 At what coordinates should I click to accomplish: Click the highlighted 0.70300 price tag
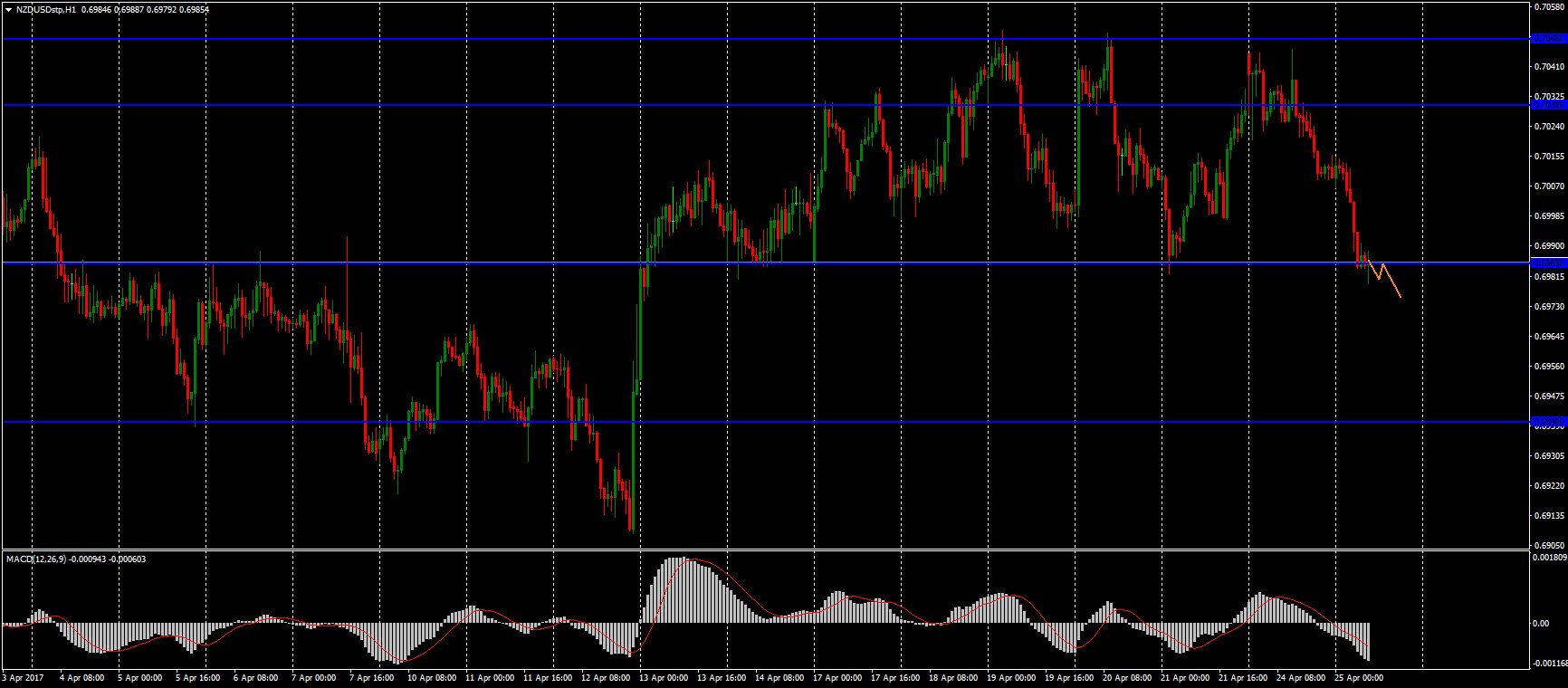(x=1548, y=105)
